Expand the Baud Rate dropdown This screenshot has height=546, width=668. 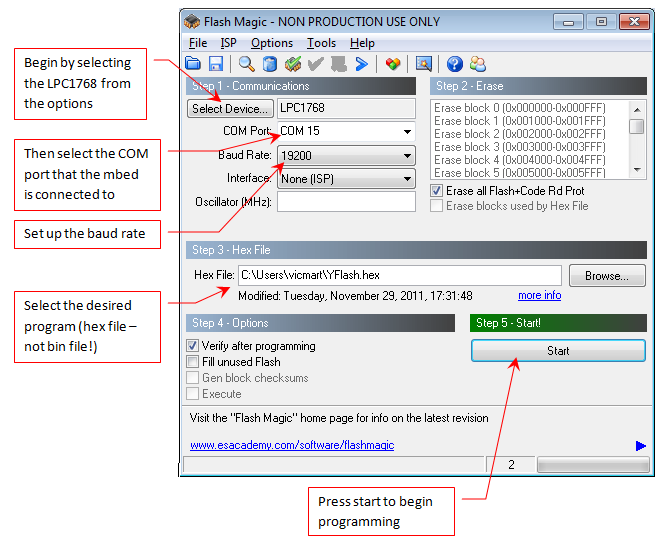click(407, 156)
